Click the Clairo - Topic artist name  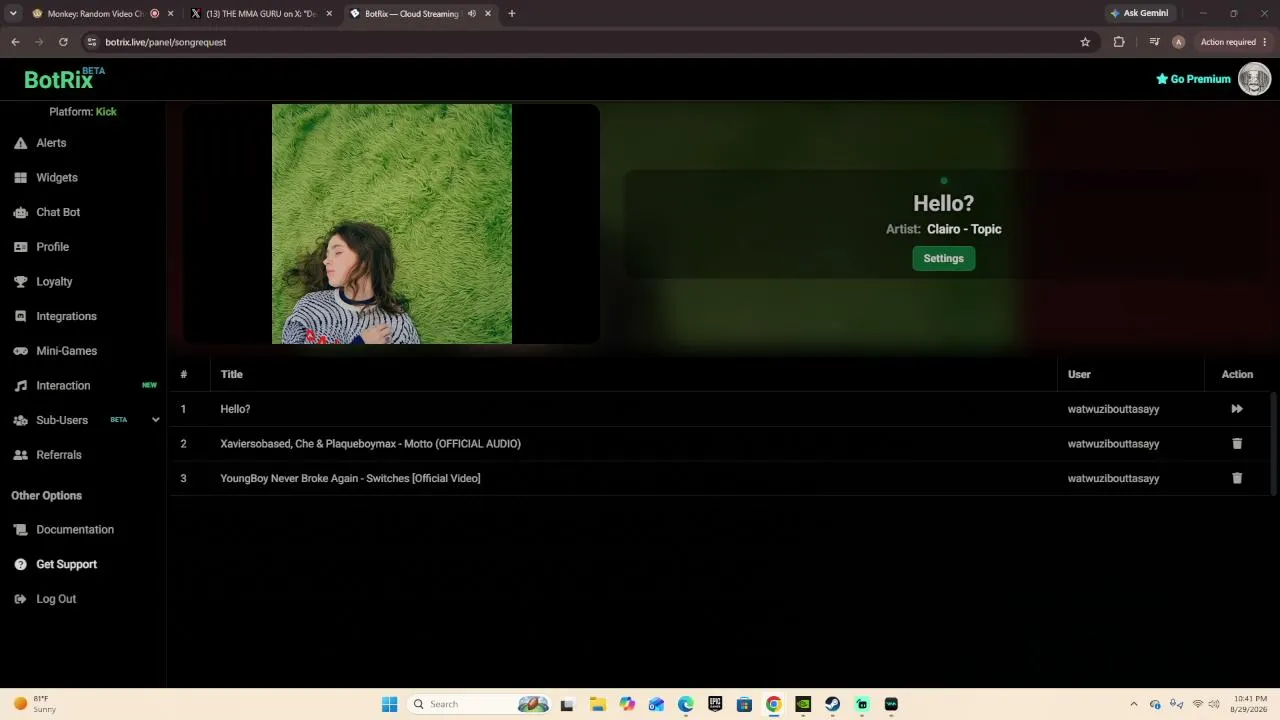[x=964, y=229]
